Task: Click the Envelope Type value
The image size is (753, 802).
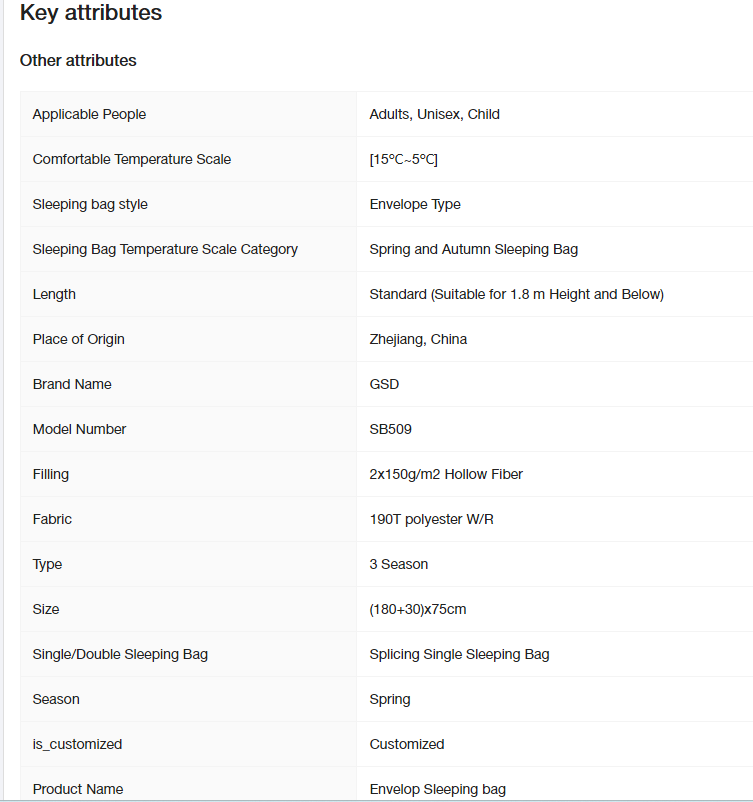Action: [x=415, y=204]
